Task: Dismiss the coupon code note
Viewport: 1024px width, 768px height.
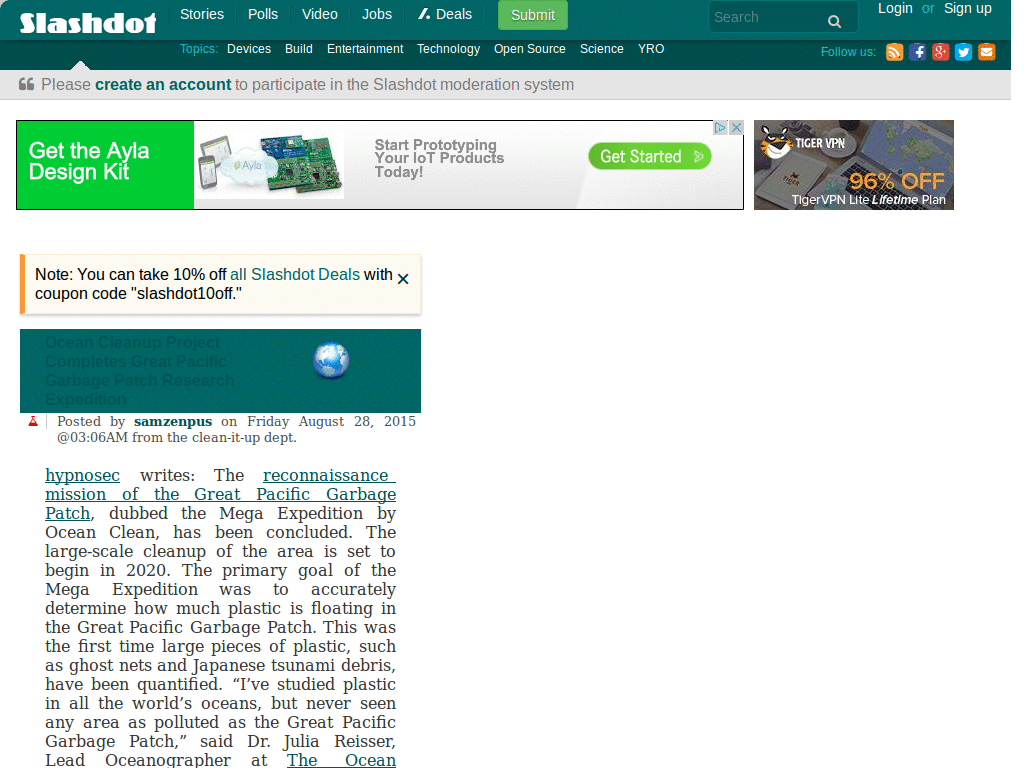Action: click(x=403, y=279)
